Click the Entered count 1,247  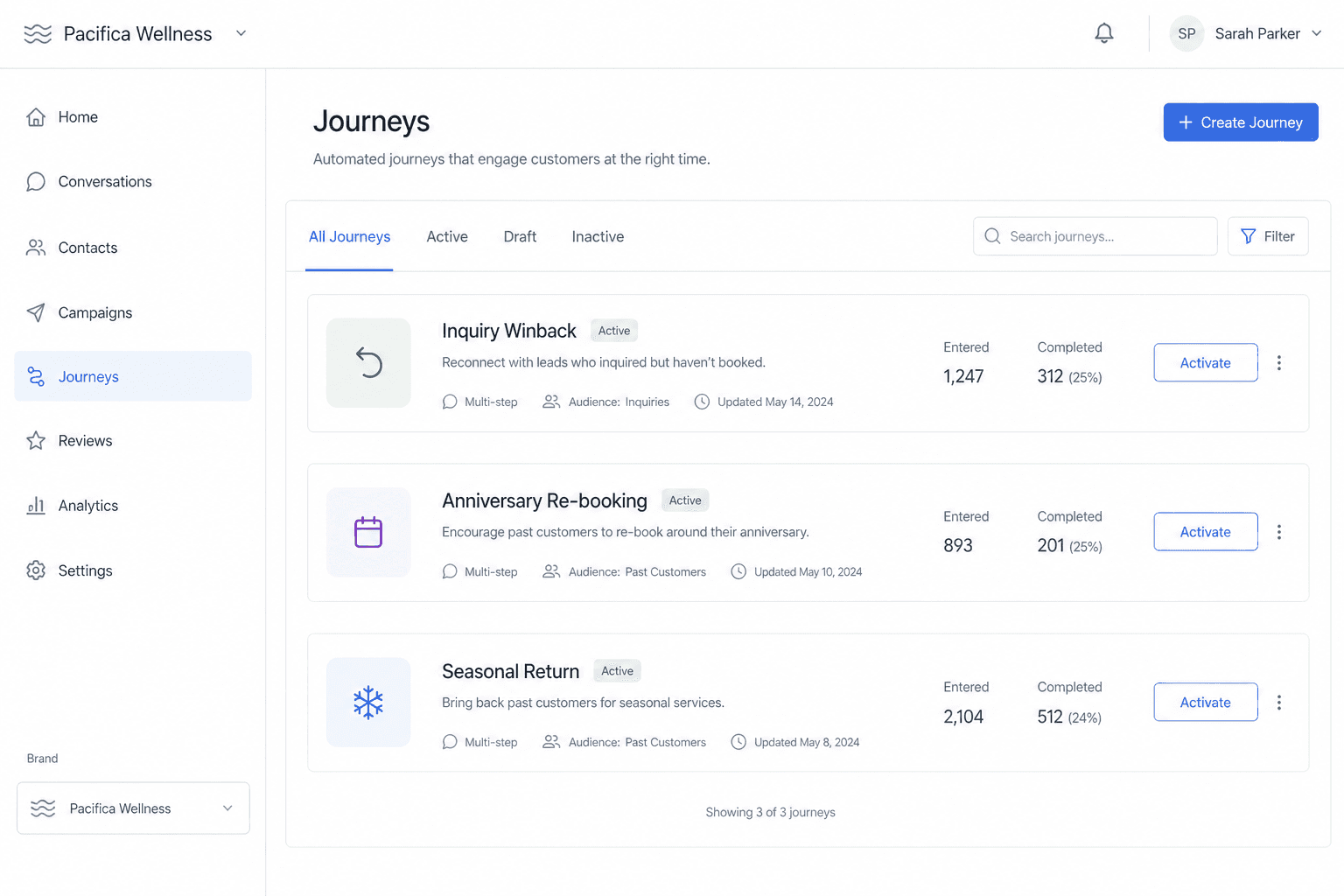tap(963, 376)
